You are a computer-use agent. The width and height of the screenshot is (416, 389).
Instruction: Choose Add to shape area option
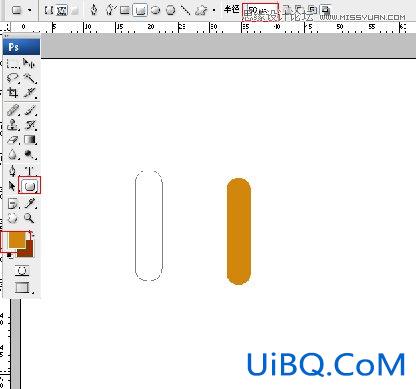(287, 9)
